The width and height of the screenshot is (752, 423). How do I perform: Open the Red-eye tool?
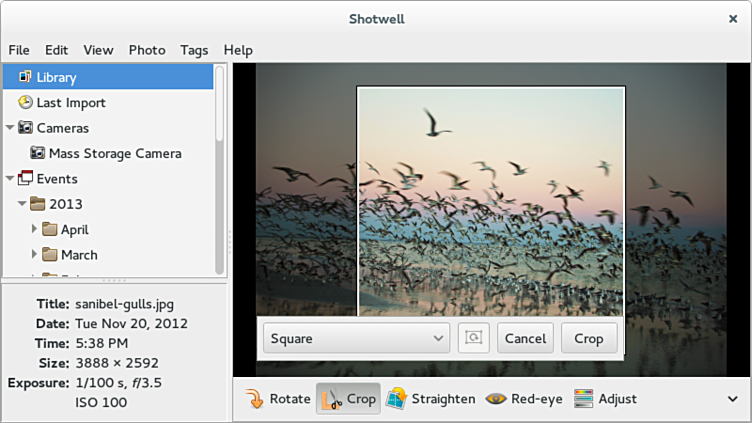(x=496, y=399)
